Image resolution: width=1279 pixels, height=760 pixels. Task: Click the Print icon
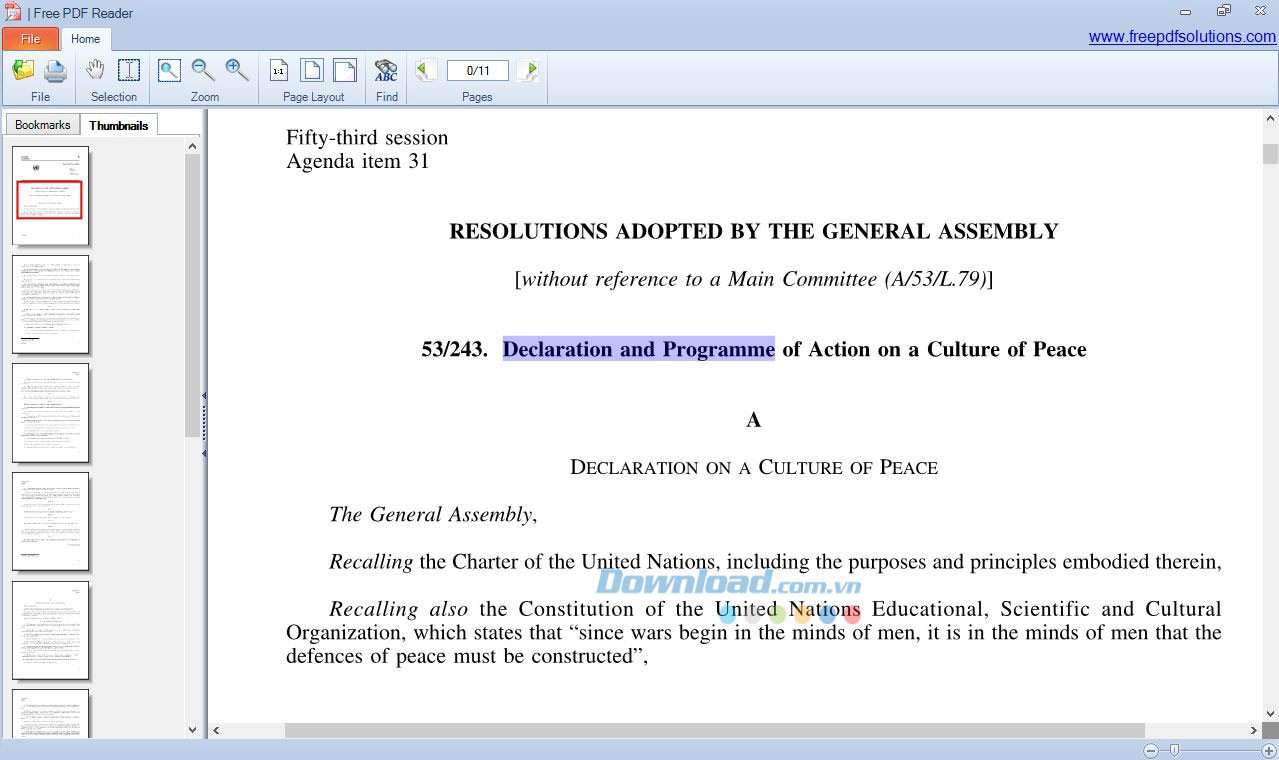tap(55, 70)
